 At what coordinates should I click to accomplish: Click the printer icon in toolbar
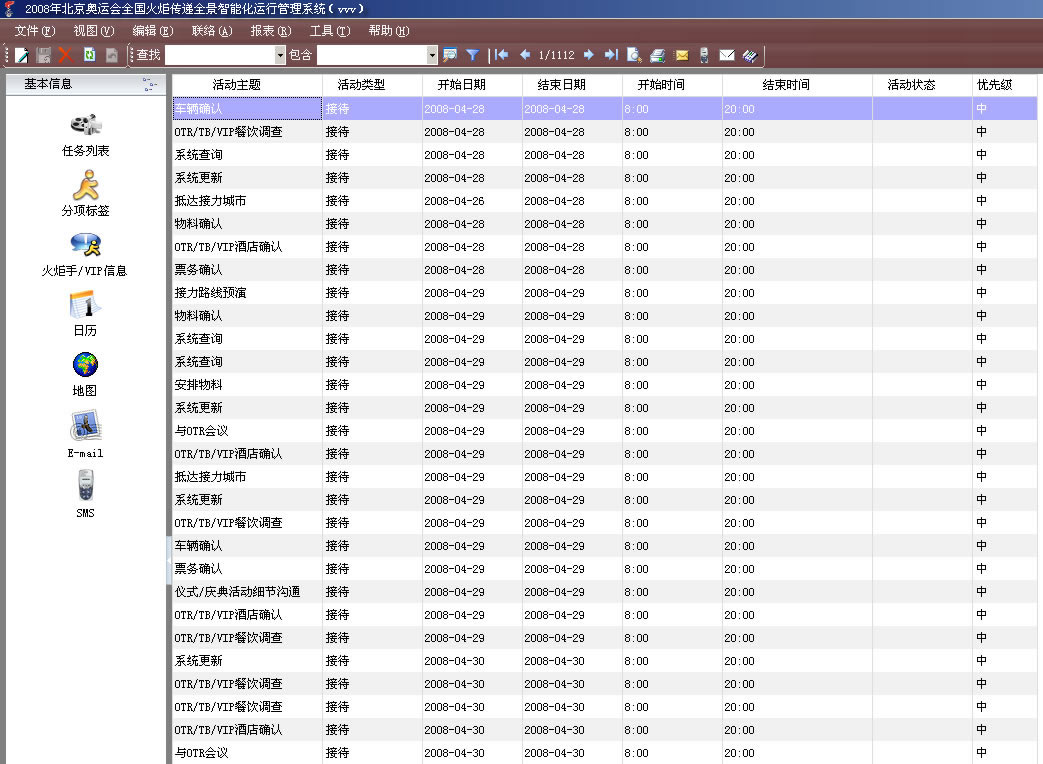pyautogui.click(x=657, y=55)
